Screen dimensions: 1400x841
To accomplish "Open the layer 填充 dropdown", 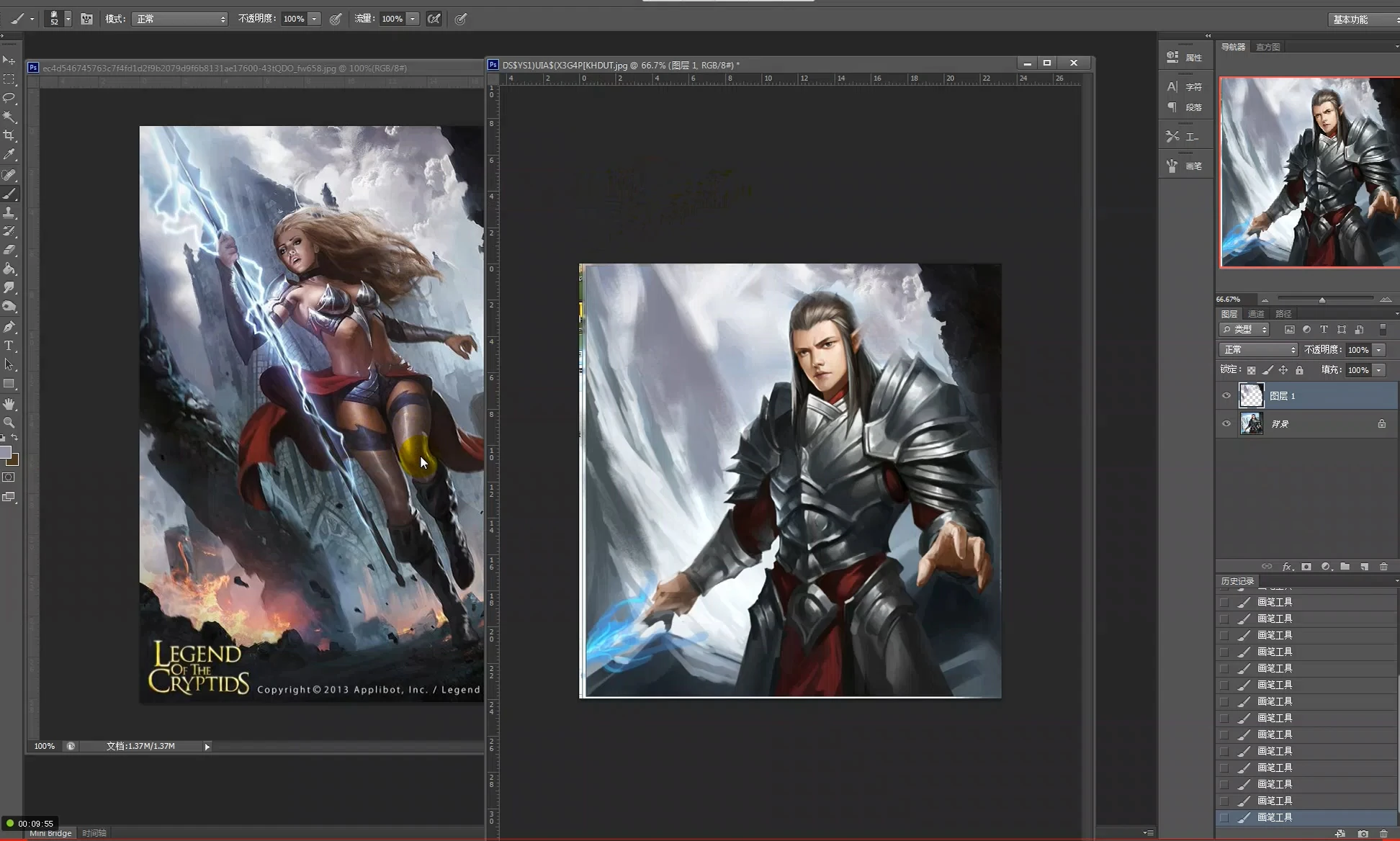I will (x=1378, y=369).
